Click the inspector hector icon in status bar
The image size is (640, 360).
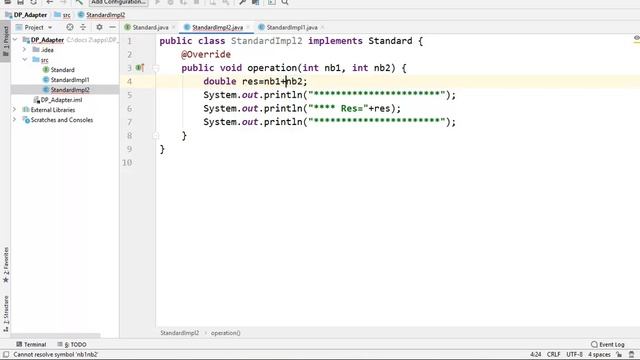click(631, 354)
